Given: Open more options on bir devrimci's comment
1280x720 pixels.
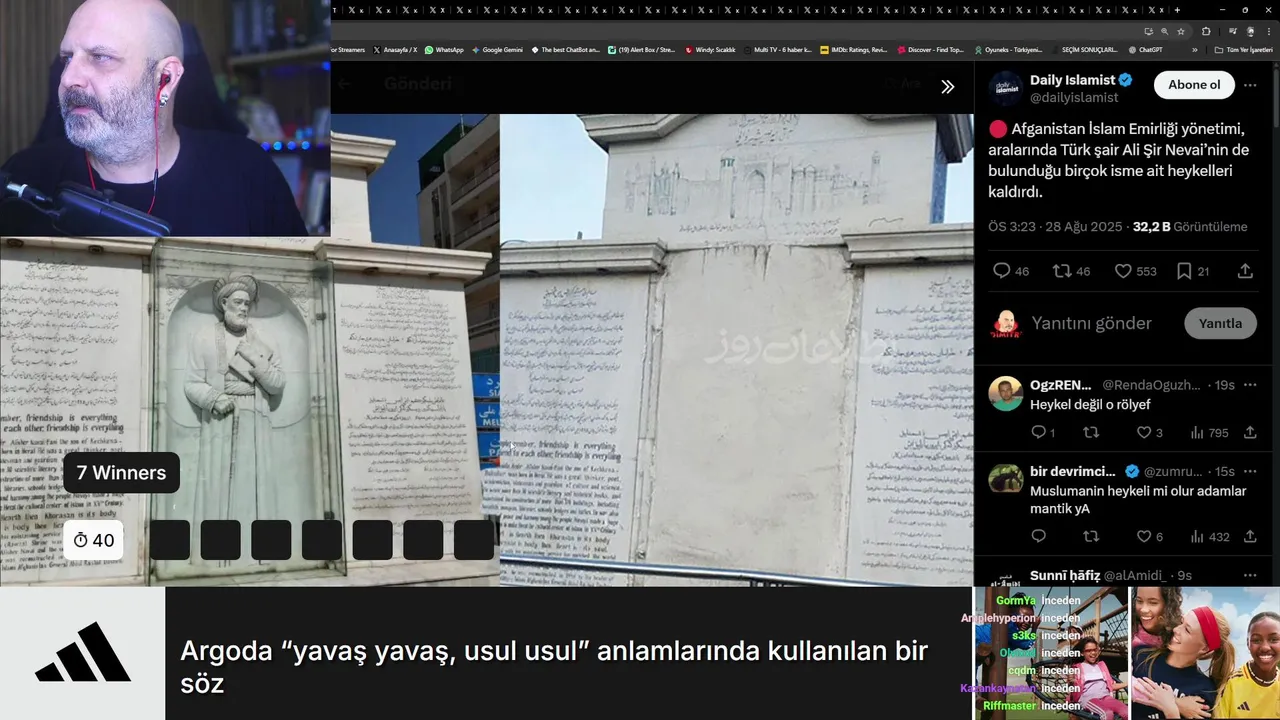Looking at the screenshot, I should click(1250, 471).
